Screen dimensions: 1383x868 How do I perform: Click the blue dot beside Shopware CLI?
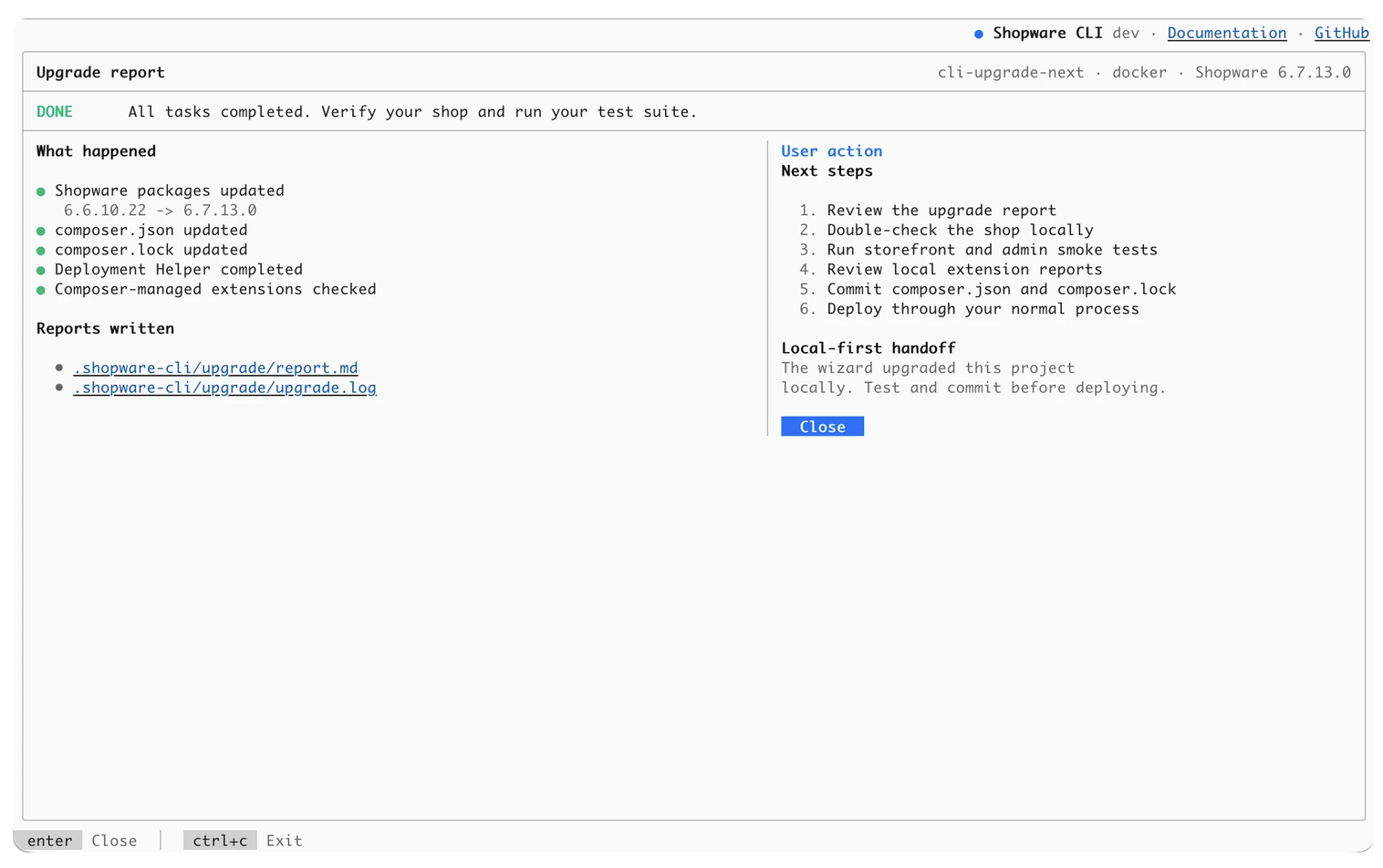(x=979, y=34)
